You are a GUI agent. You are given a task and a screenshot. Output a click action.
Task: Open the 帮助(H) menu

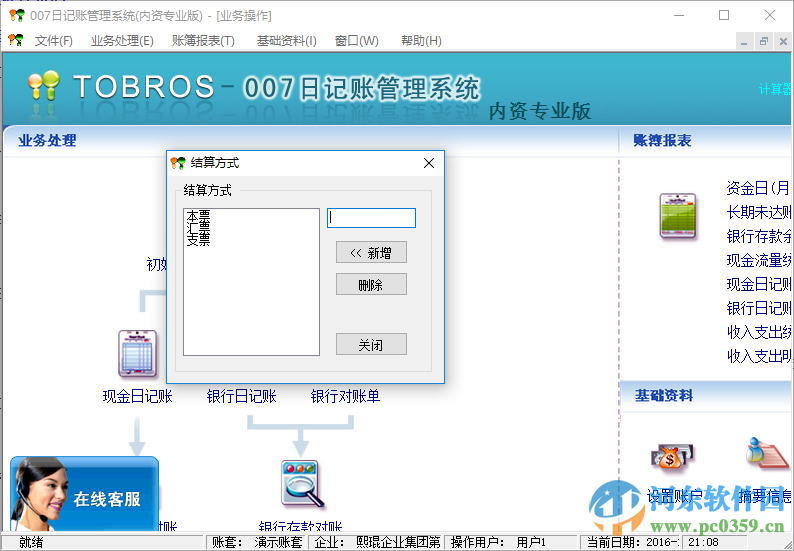(421, 41)
